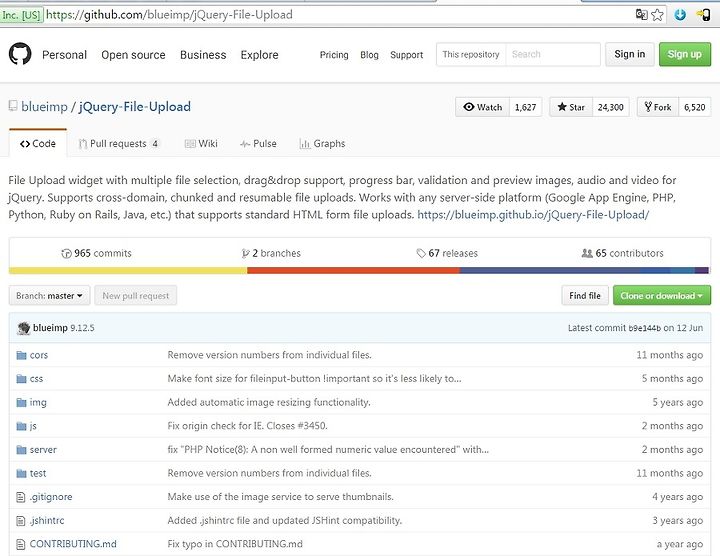Viewport: 720px width, 556px height.
Task: Open the Blog link
Action: [369, 55]
